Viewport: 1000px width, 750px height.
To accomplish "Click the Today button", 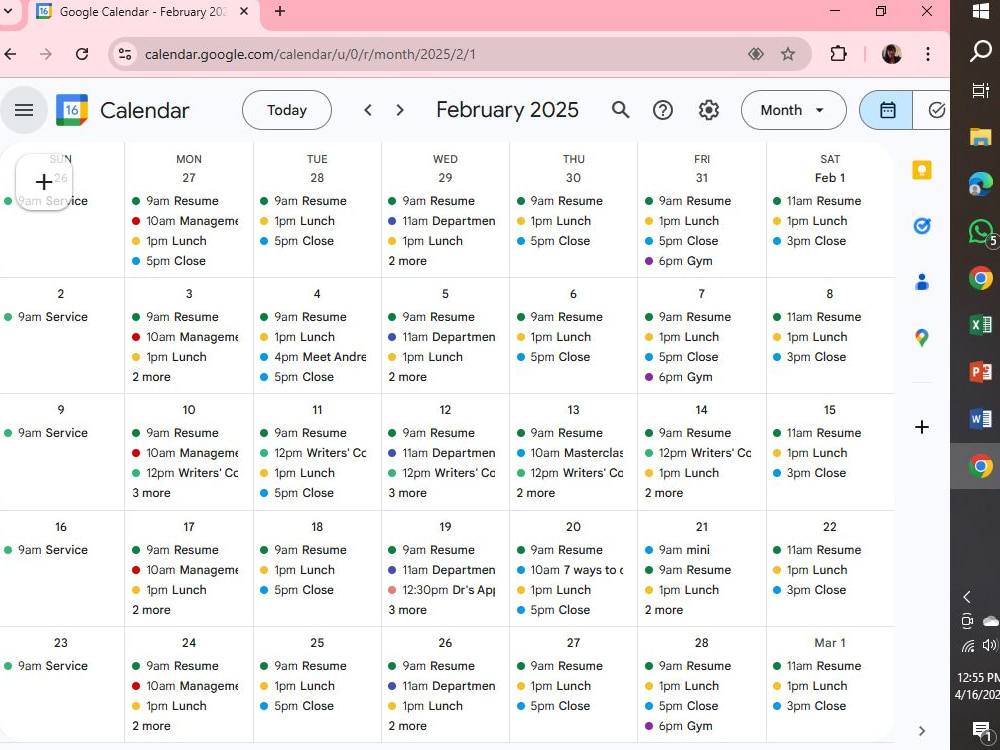I will click(x=287, y=110).
